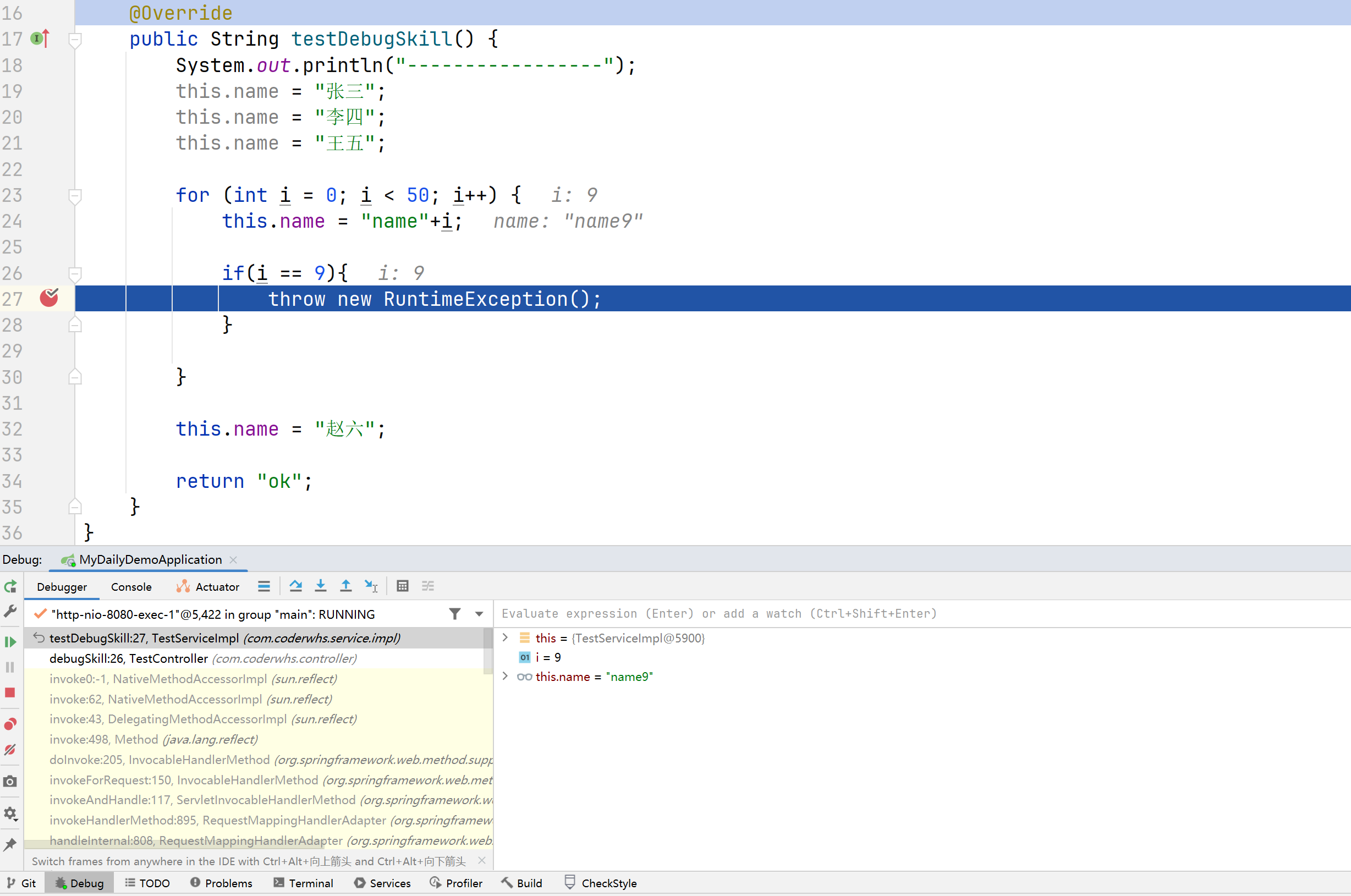Viewport: 1351px width, 896px height.
Task: Open View Breakpoints dialog
Action: 10,724
